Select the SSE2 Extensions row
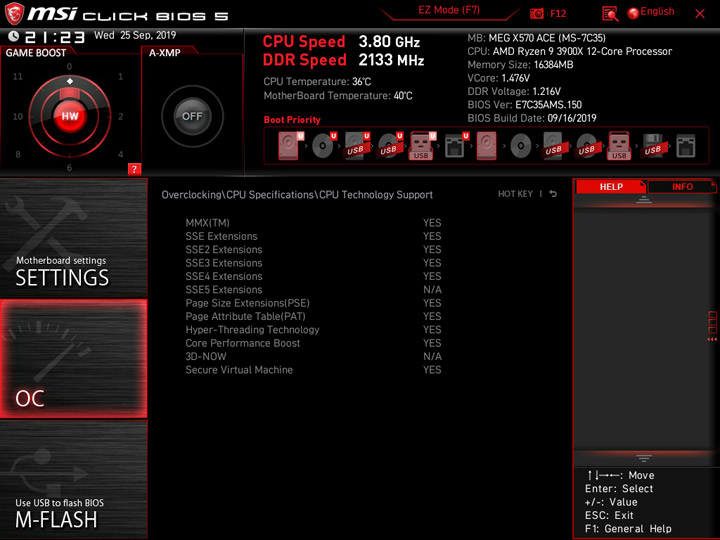The image size is (720, 540). click(313, 249)
